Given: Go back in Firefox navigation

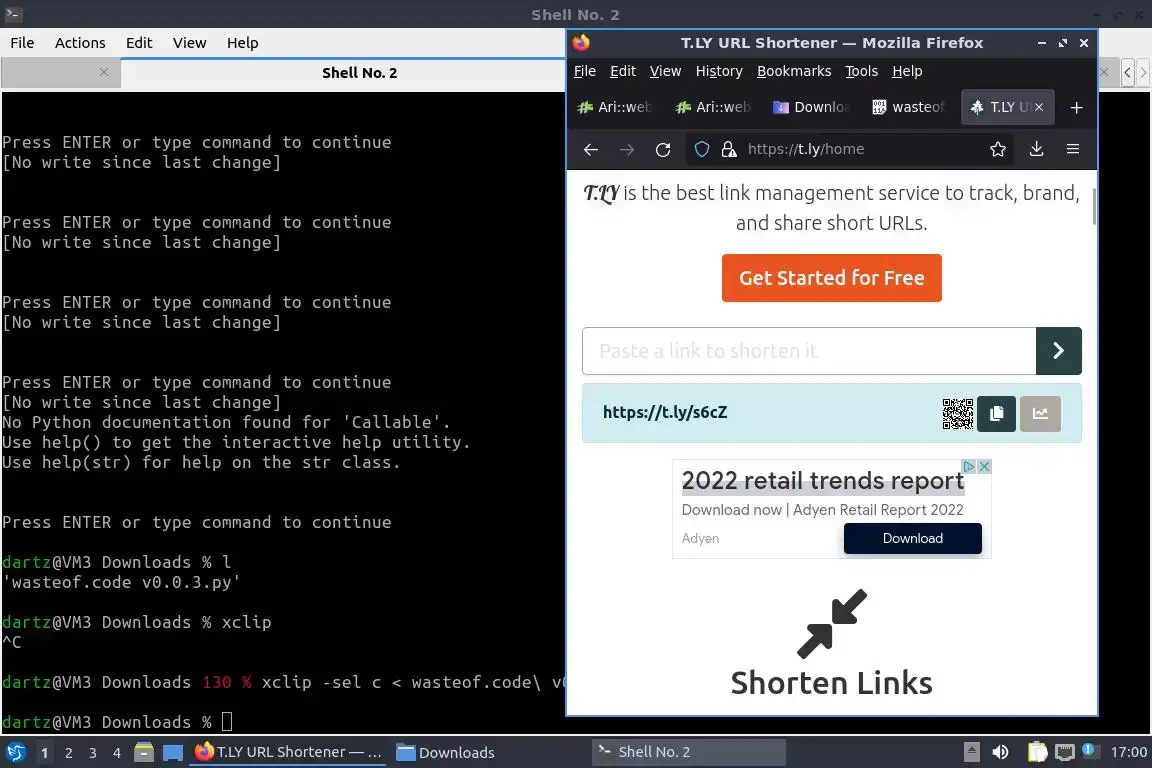Looking at the screenshot, I should tap(591, 149).
